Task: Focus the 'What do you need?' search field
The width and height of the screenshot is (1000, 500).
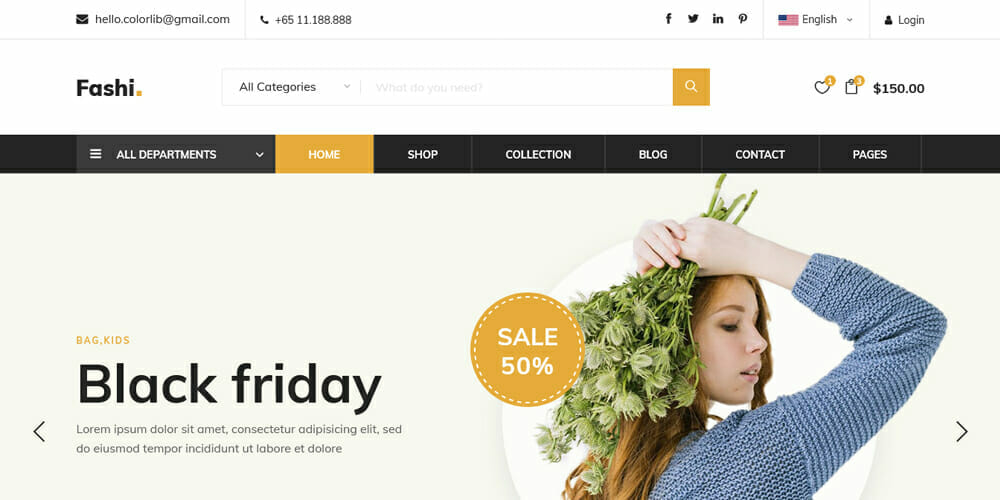Action: point(517,87)
